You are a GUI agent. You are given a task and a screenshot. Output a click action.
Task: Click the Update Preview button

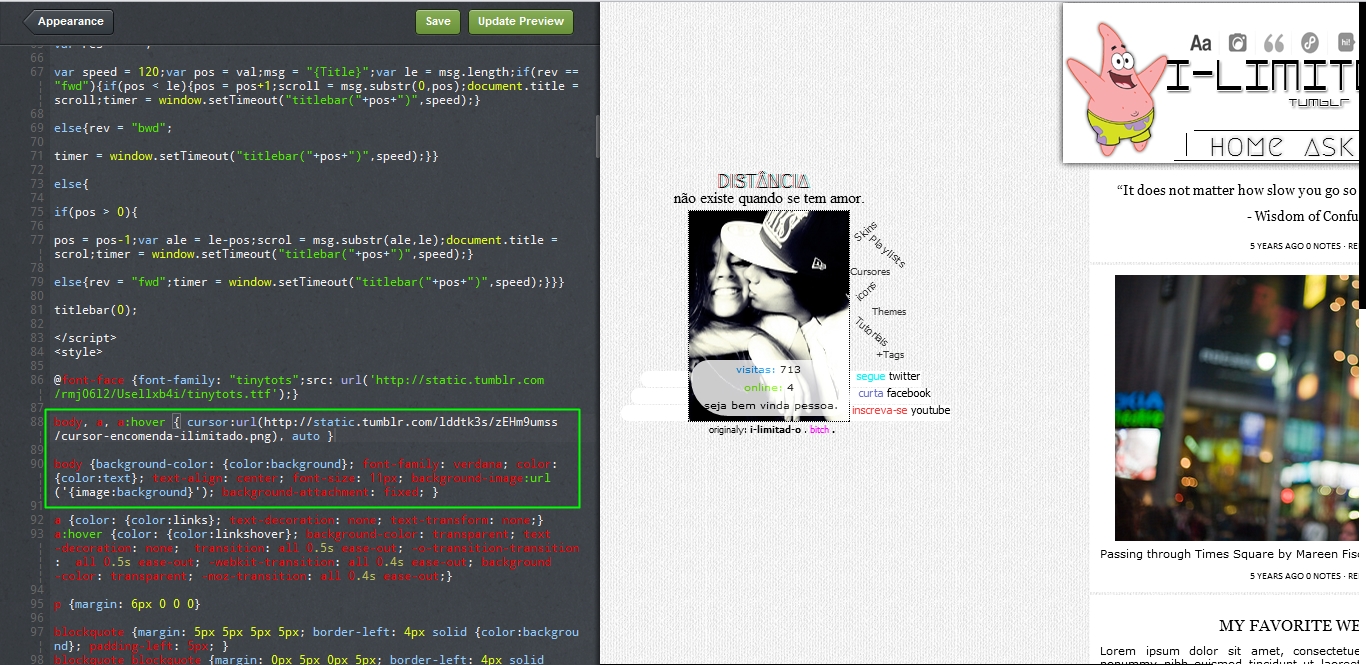pos(520,21)
